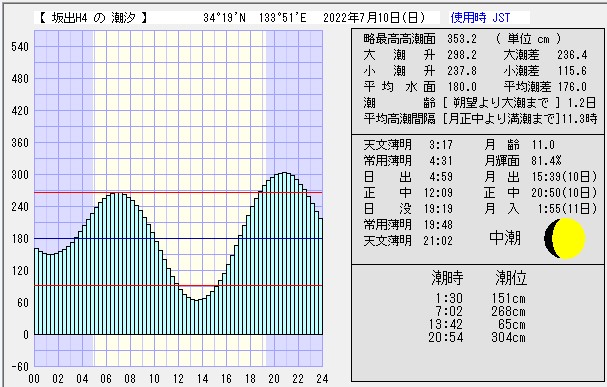The image size is (607, 387).
Task: Click the chart bar at the 21:00 peak
Action: 285,253
